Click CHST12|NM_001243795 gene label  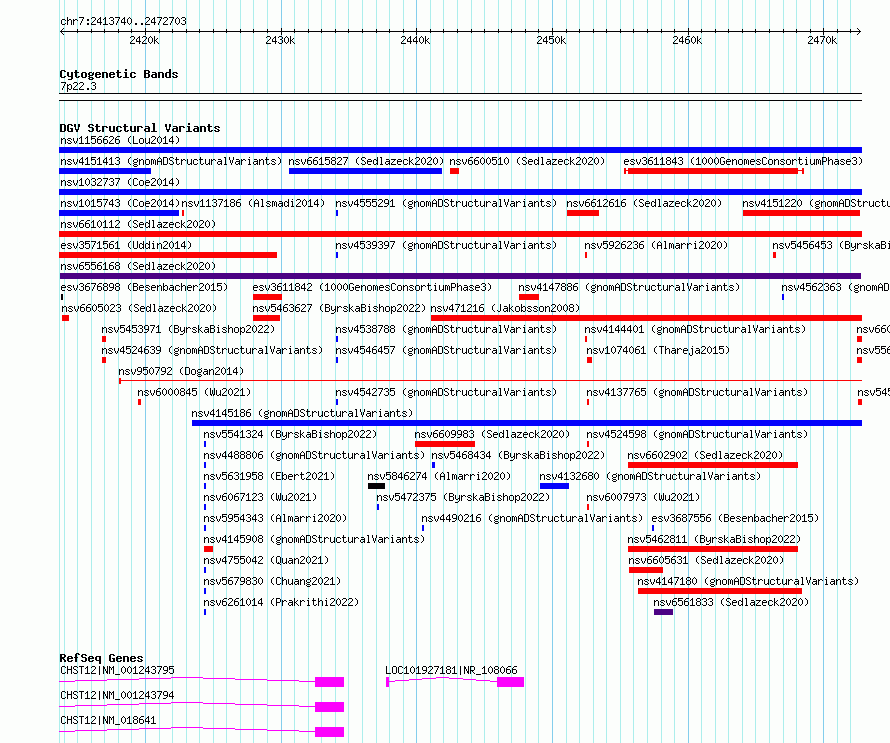117,670
